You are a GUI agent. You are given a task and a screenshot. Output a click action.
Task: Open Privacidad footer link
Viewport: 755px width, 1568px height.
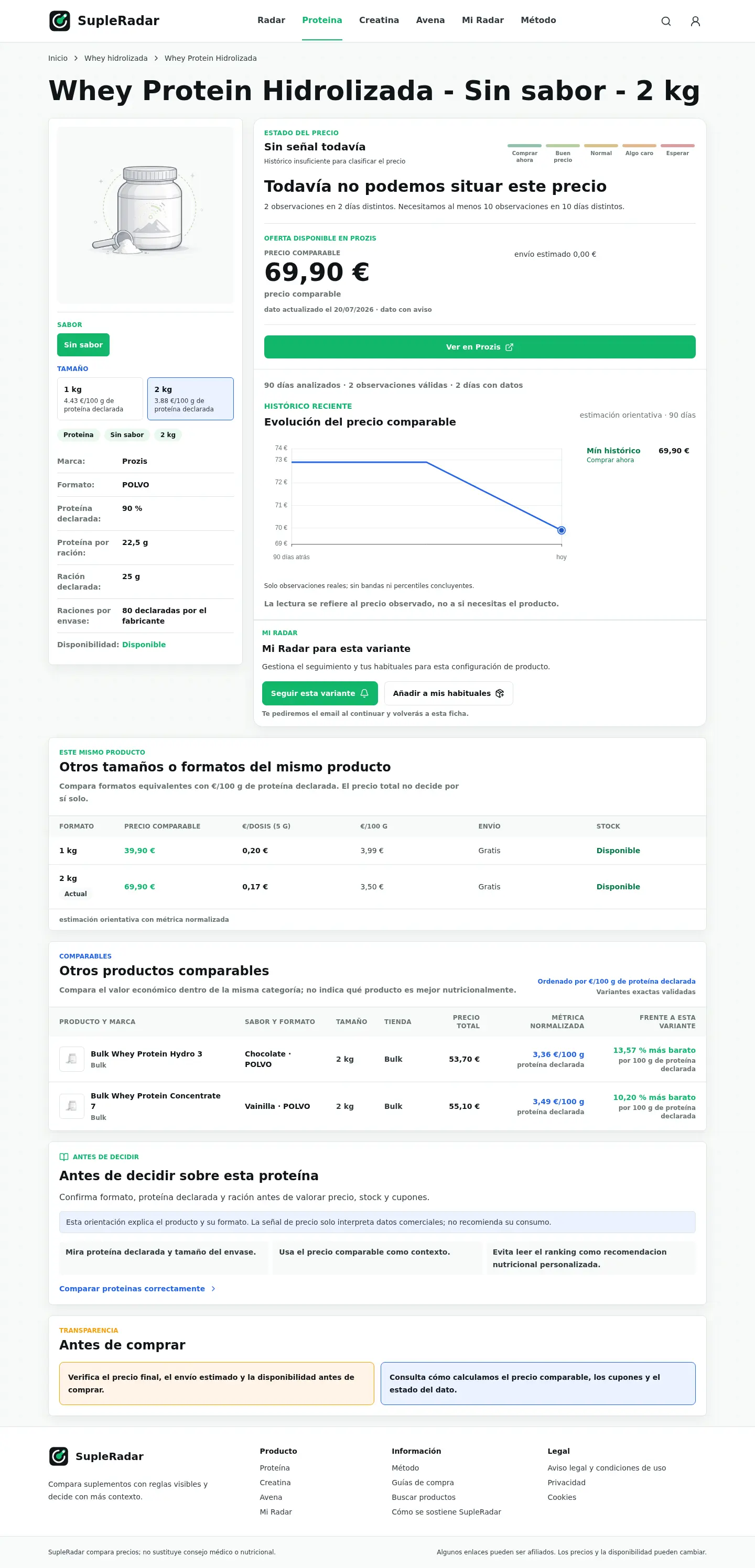[566, 1482]
